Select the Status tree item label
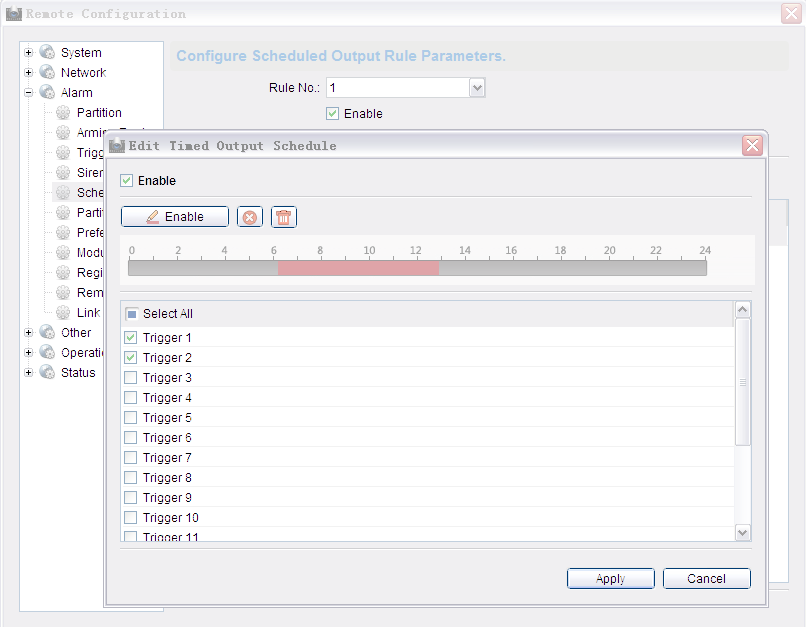Viewport: 806px width, 627px height. point(78,373)
